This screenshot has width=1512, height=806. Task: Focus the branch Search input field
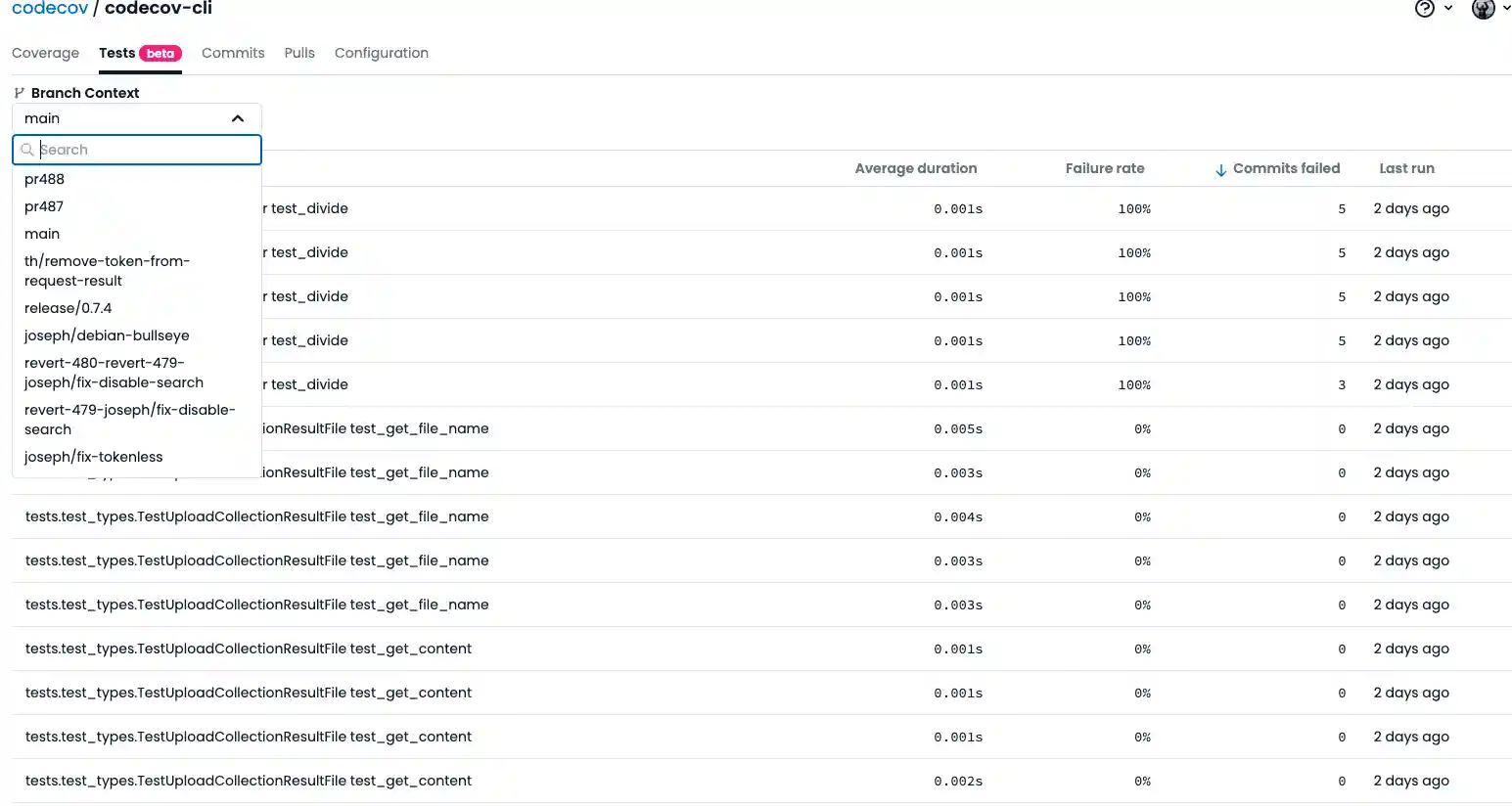pyautogui.click(x=147, y=150)
